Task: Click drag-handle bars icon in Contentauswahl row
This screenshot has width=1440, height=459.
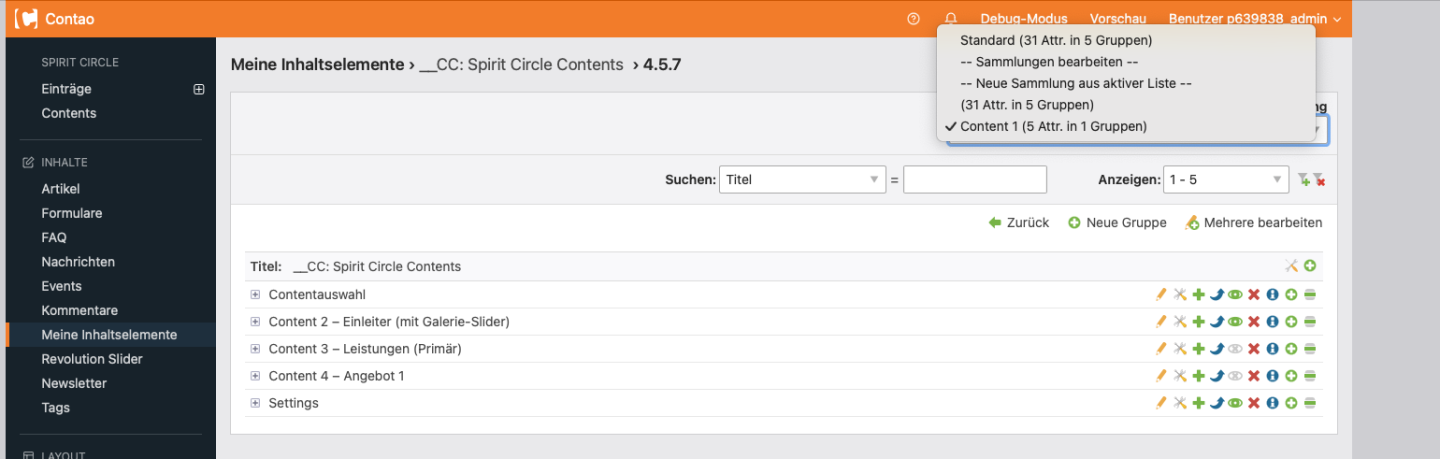Action: pyautogui.click(x=1310, y=295)
